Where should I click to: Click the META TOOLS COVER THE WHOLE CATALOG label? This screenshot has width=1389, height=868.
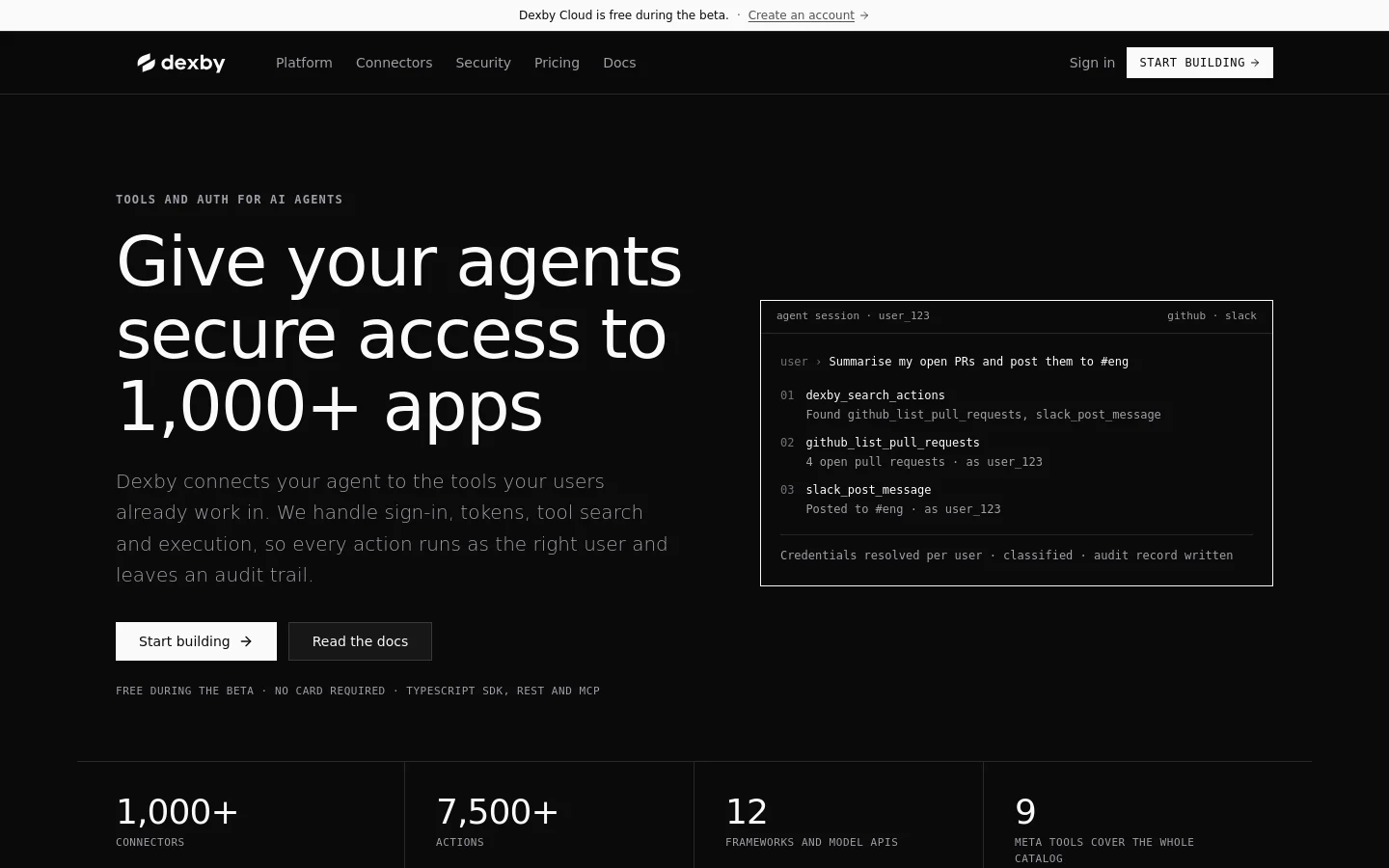coord(1104,851)
